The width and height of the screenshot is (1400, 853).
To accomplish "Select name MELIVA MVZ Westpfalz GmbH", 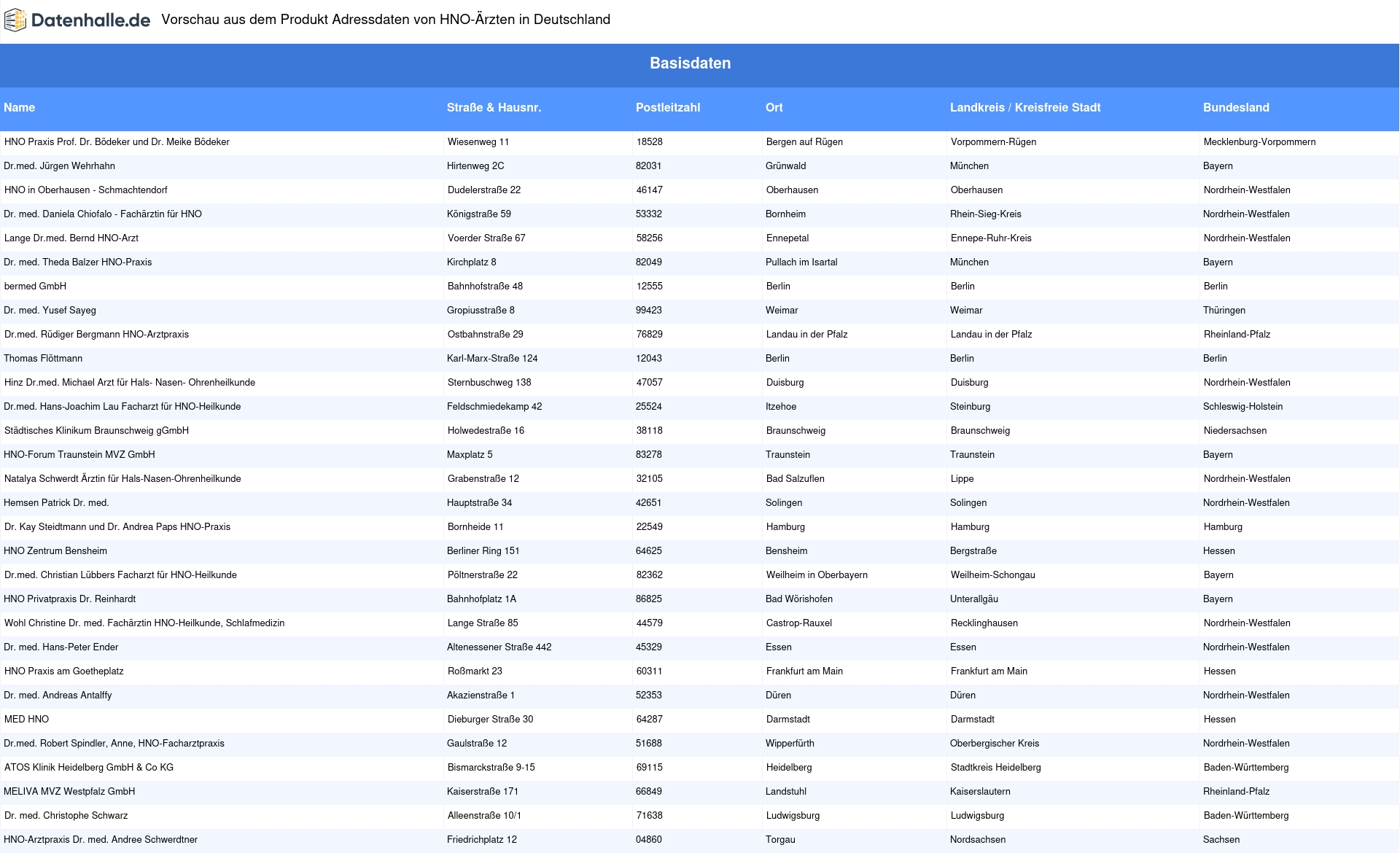I will point(69,792).
